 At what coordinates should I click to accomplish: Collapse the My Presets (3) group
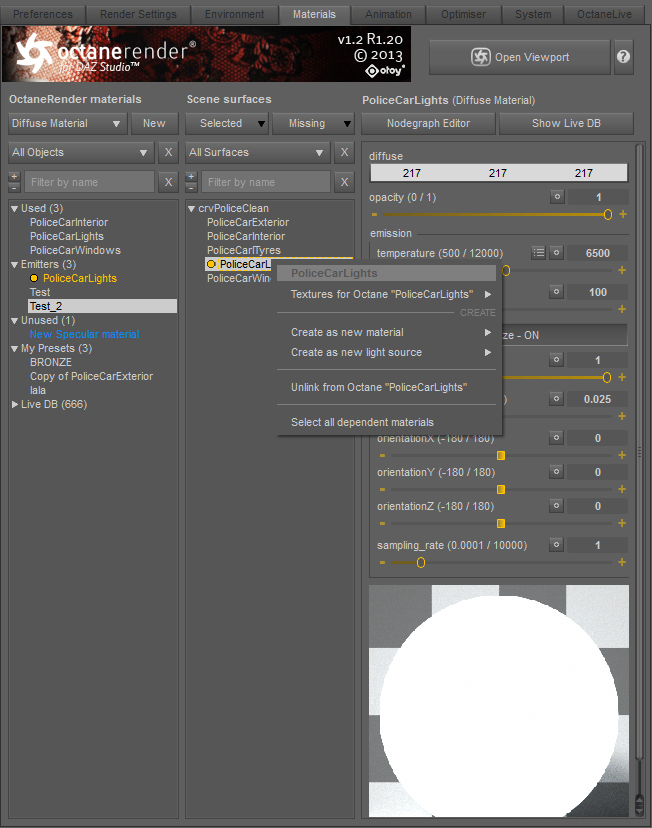pyautogui.click(x=14, y=349)
